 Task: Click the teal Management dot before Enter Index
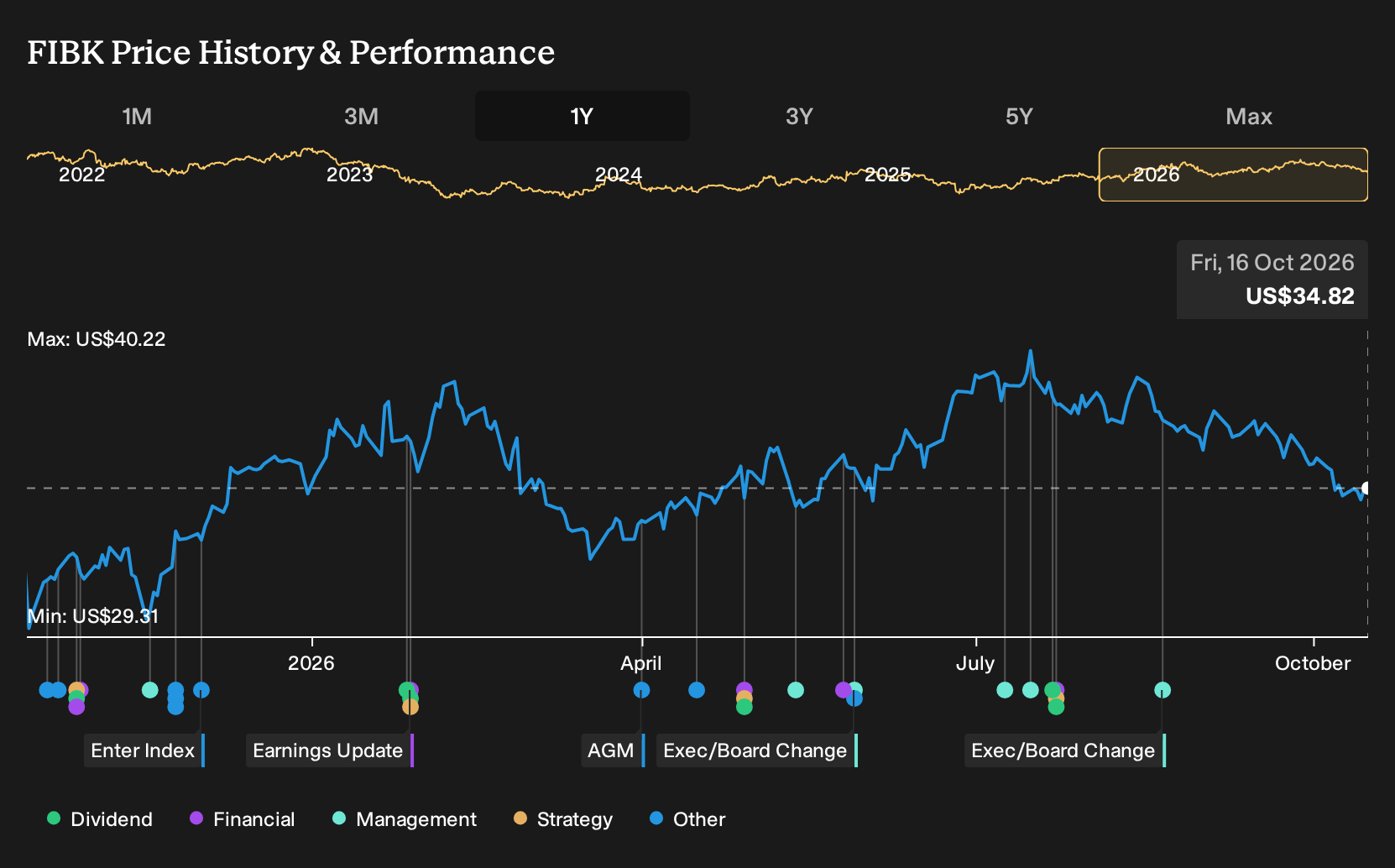coord(150,690)
